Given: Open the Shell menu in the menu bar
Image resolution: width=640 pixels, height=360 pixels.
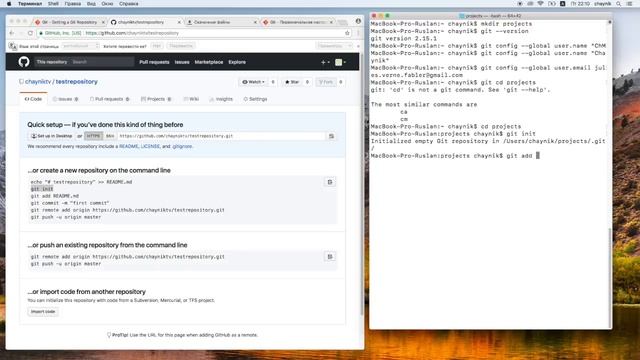Looking at the screenshot, I should 53,4.
